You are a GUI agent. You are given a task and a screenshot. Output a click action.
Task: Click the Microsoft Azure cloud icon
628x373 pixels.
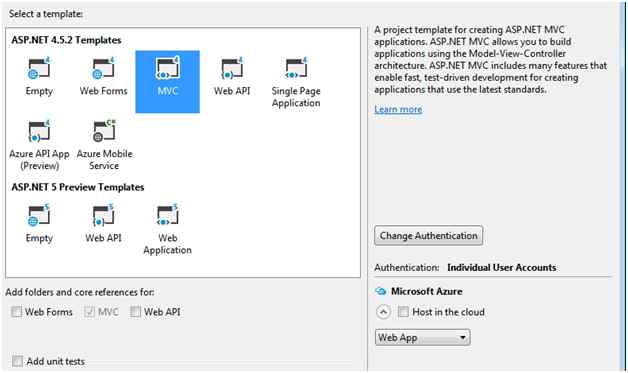380,291
